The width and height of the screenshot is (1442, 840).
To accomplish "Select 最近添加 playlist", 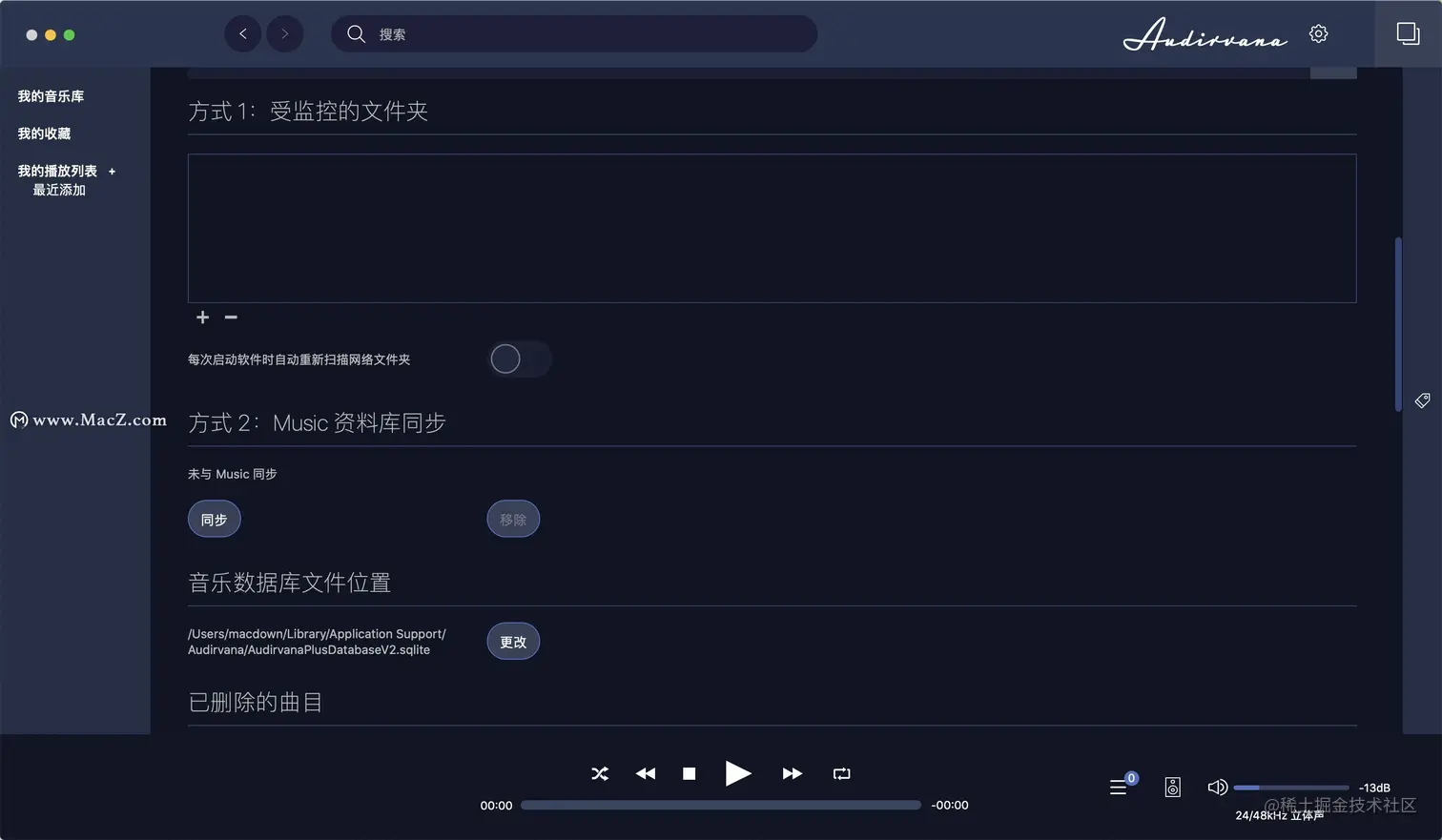I will 59,190.
